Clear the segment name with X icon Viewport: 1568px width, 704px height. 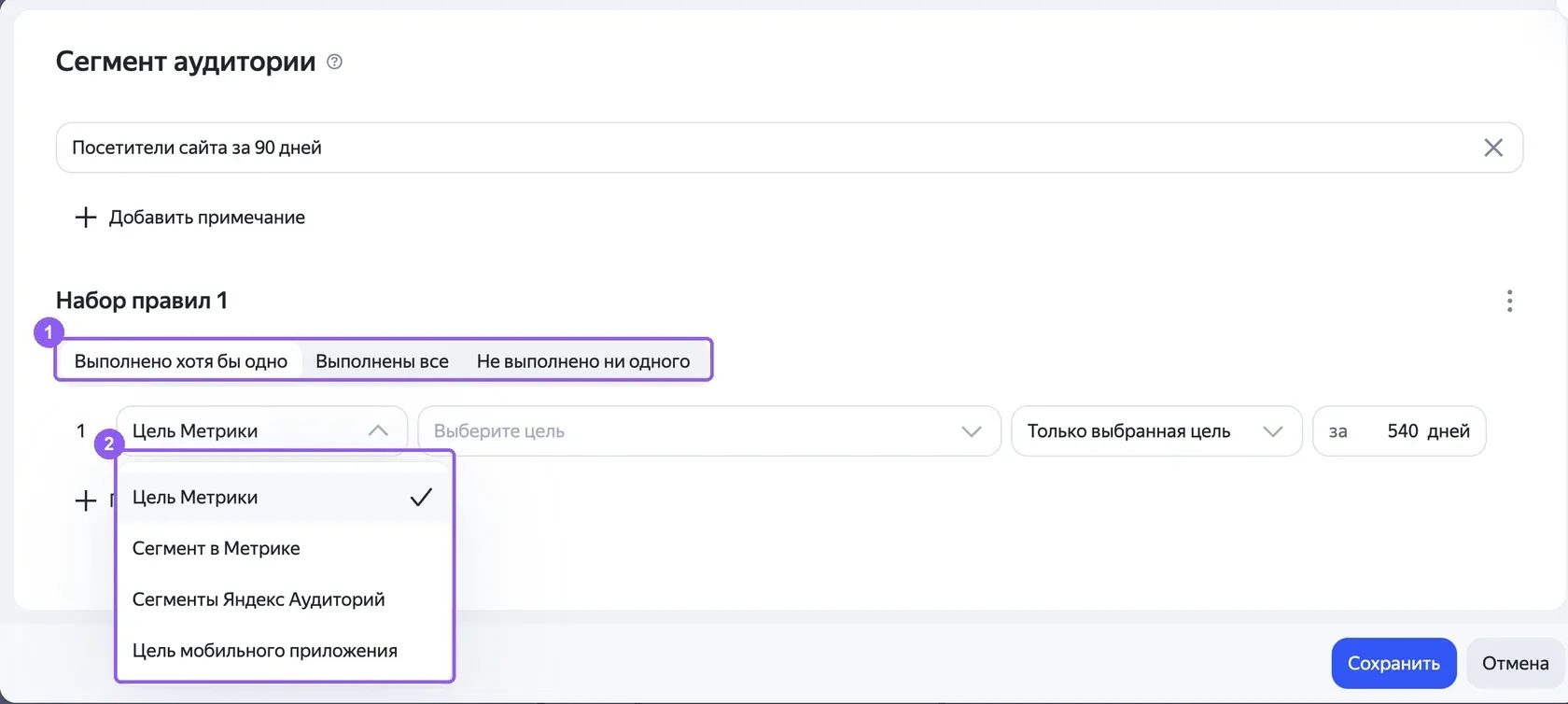pos(1493,148)
